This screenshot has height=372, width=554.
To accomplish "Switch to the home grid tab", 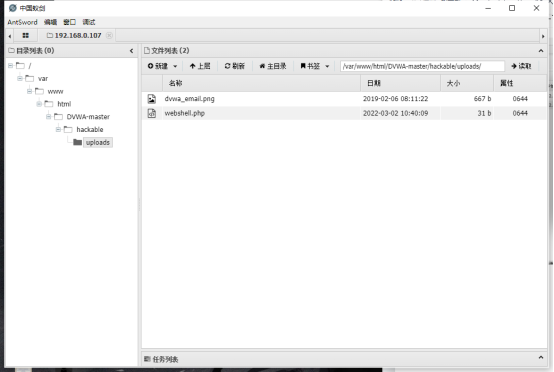I will tap(25, 35).
